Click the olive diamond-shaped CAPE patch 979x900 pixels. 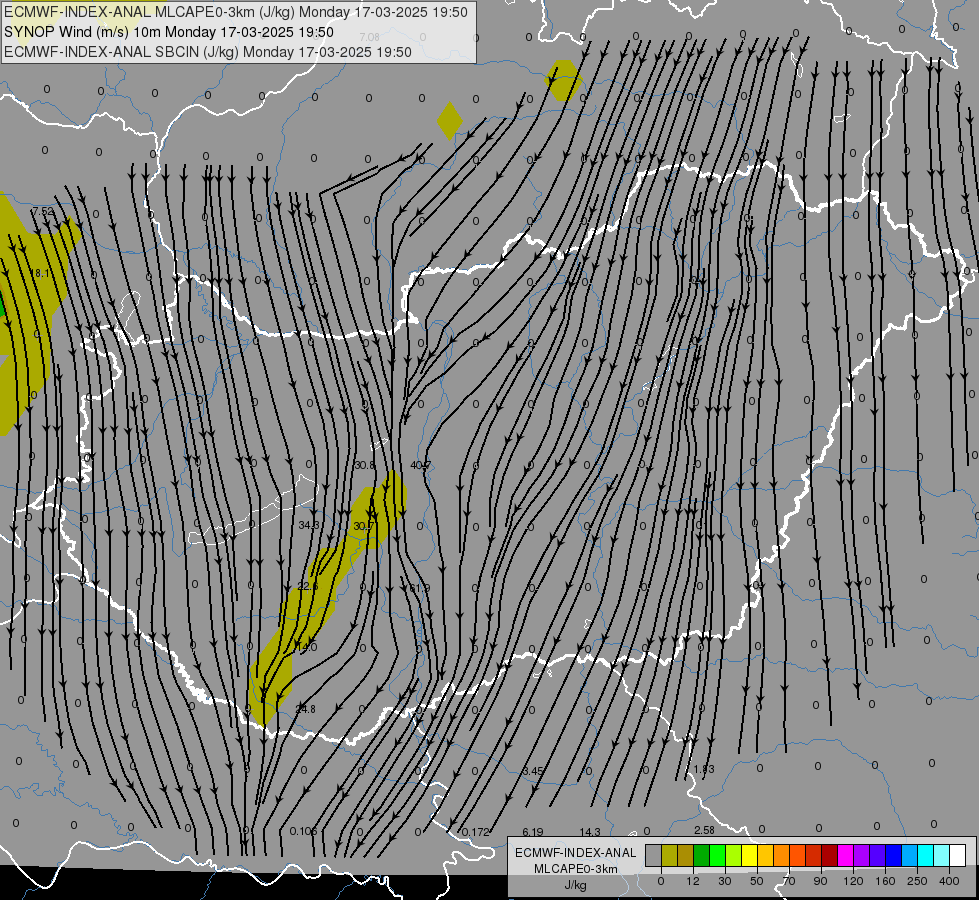[x=450, y=121]
